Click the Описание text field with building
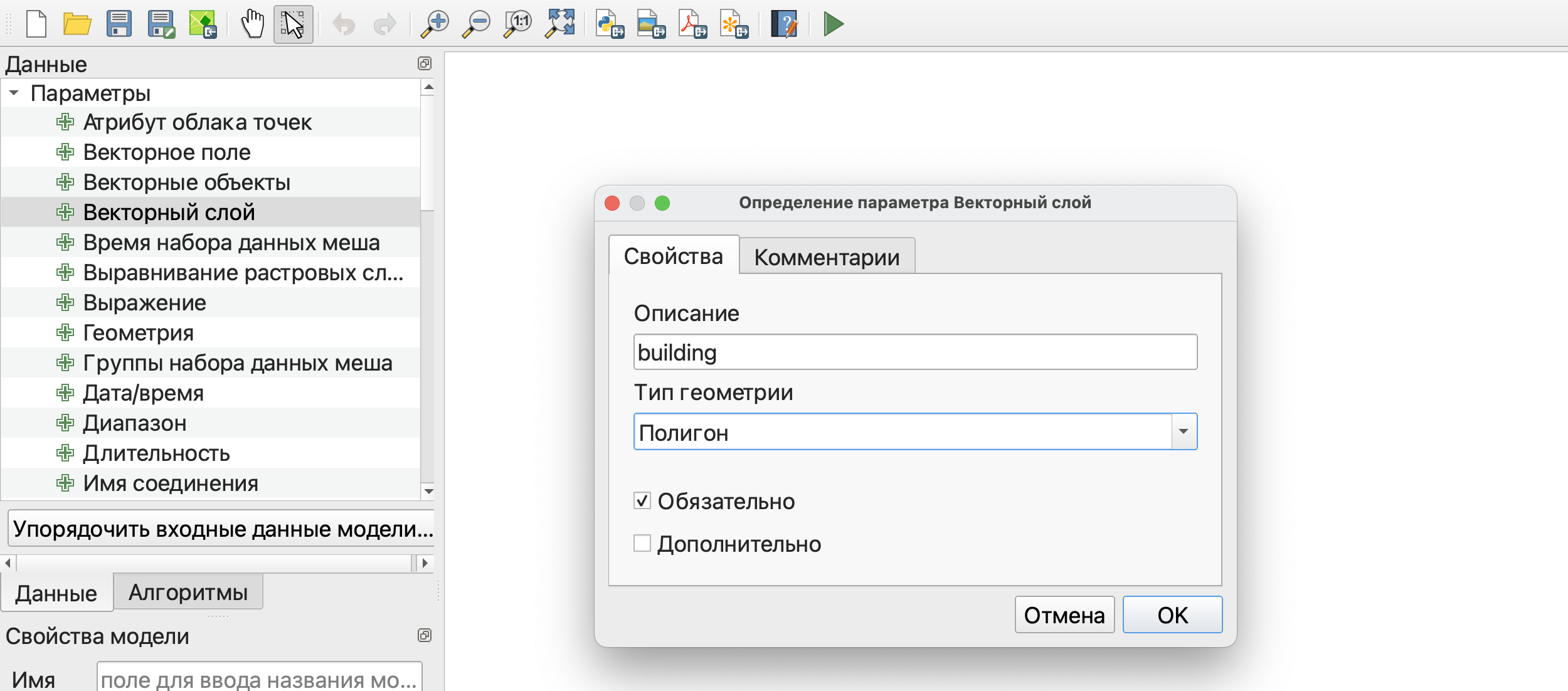 (x=914, y=352)
